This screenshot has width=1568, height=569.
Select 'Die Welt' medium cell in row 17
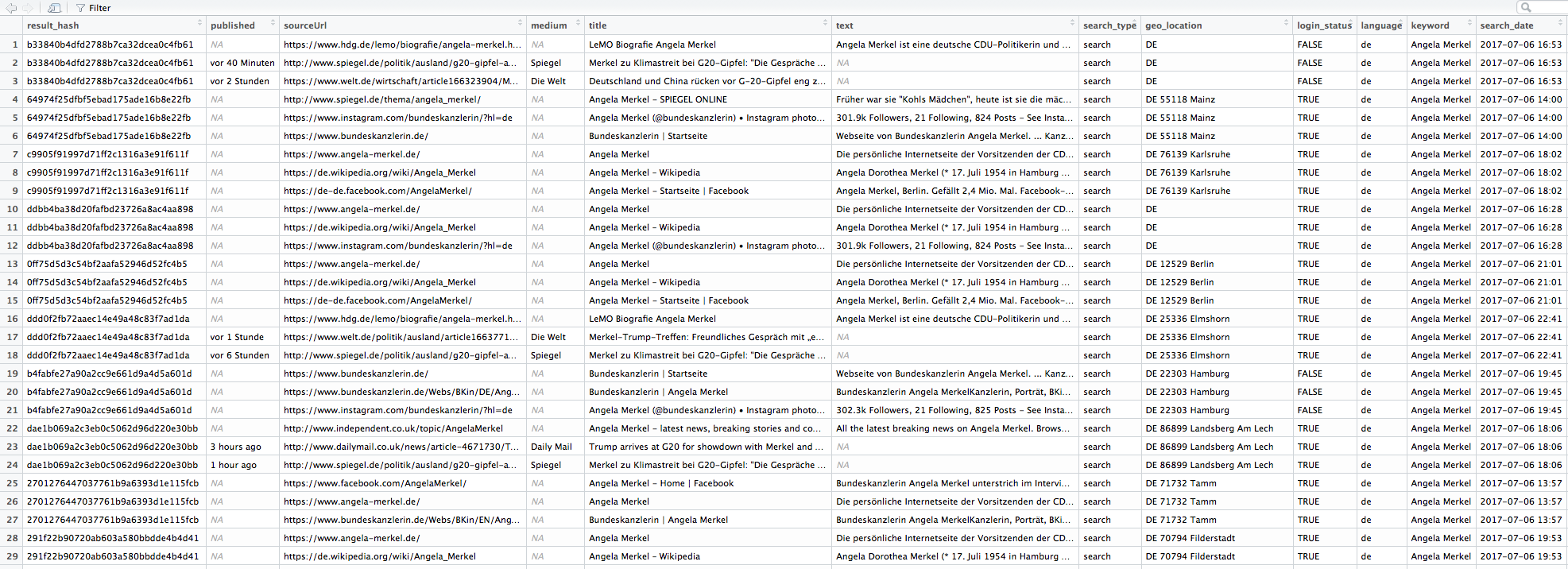point(555,337)
